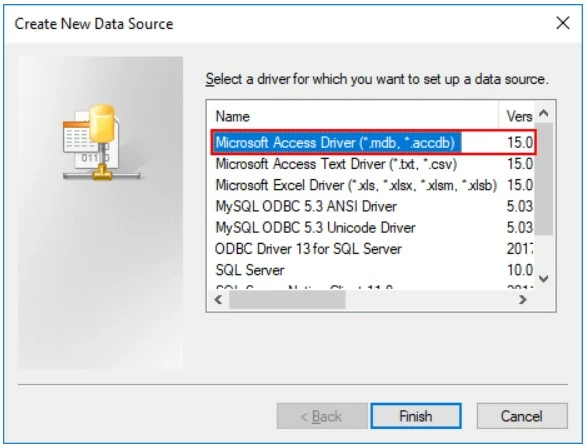
Task: Click the Finish button
Action: click(x=416, y=416)
